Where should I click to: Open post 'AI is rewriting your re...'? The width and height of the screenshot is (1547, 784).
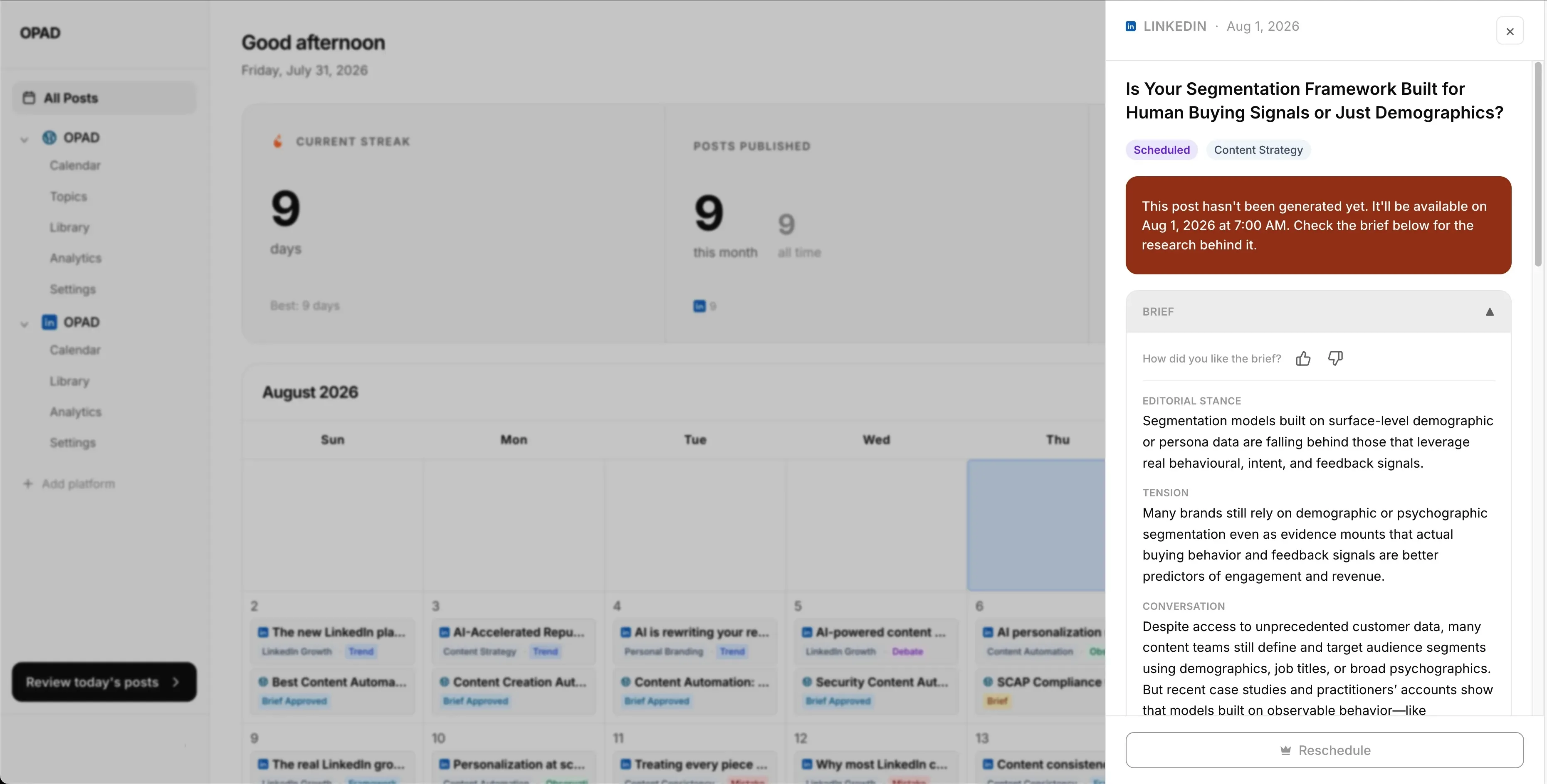695,642
